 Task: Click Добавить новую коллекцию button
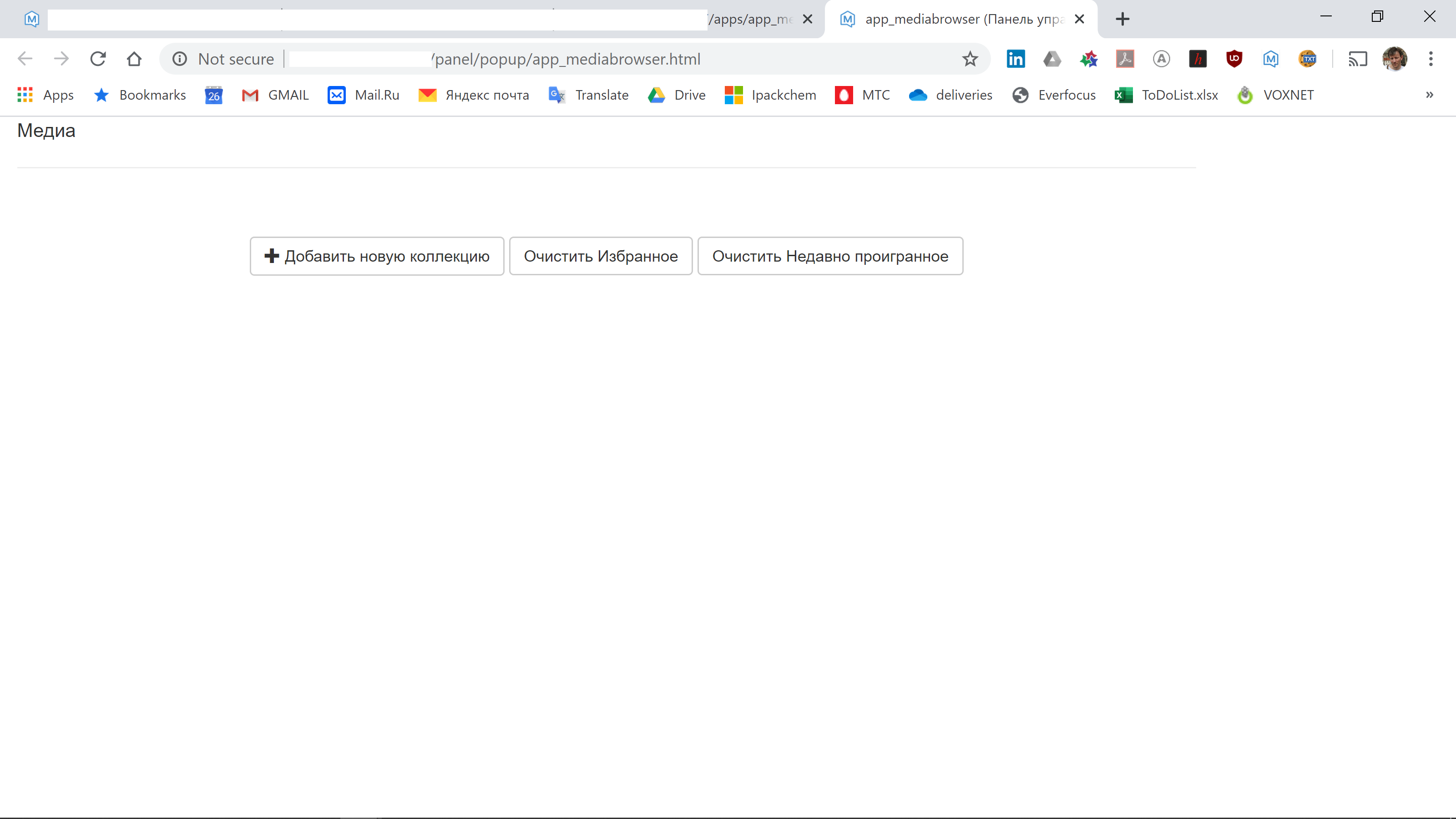click(376, 256)
